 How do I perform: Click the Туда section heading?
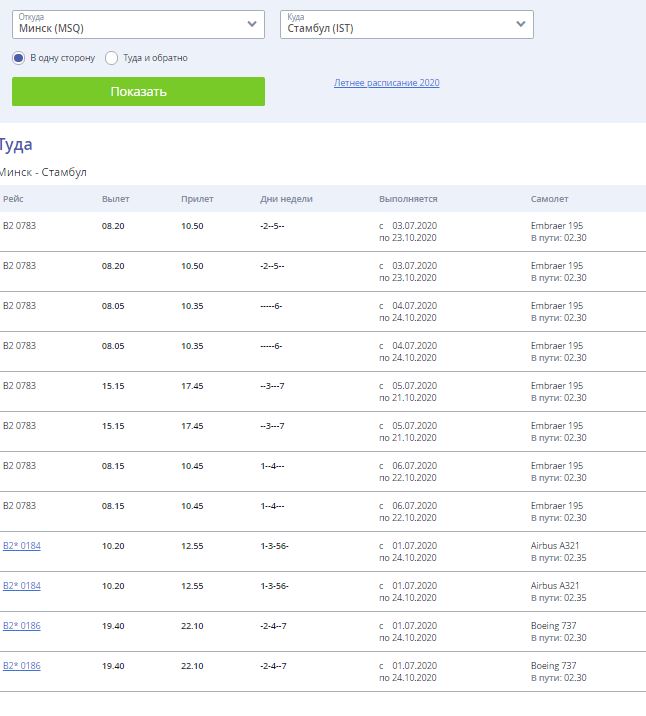(x=16, y=145)
